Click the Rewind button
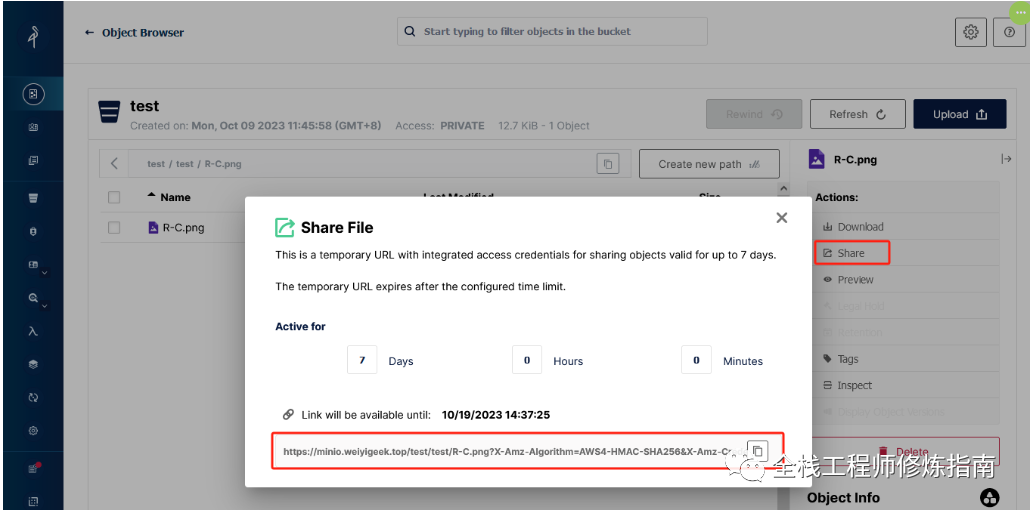This screenshot has height=512, width=1030. (x=754, y=114)
